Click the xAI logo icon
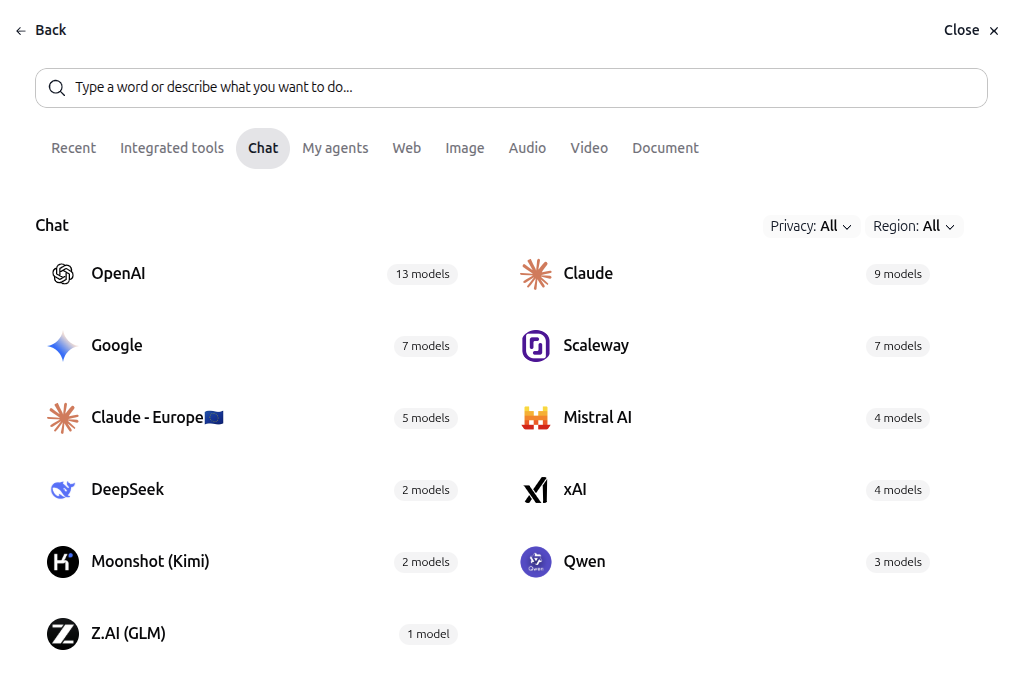The width and height of the screenshot is (1026, 673). (x=536, y=490)
